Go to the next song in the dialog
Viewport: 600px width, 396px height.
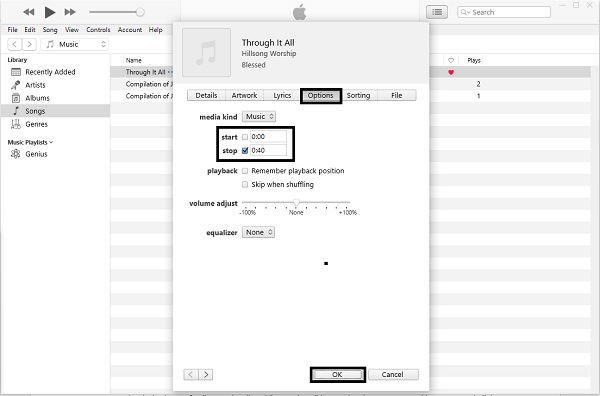coord(206,374)
